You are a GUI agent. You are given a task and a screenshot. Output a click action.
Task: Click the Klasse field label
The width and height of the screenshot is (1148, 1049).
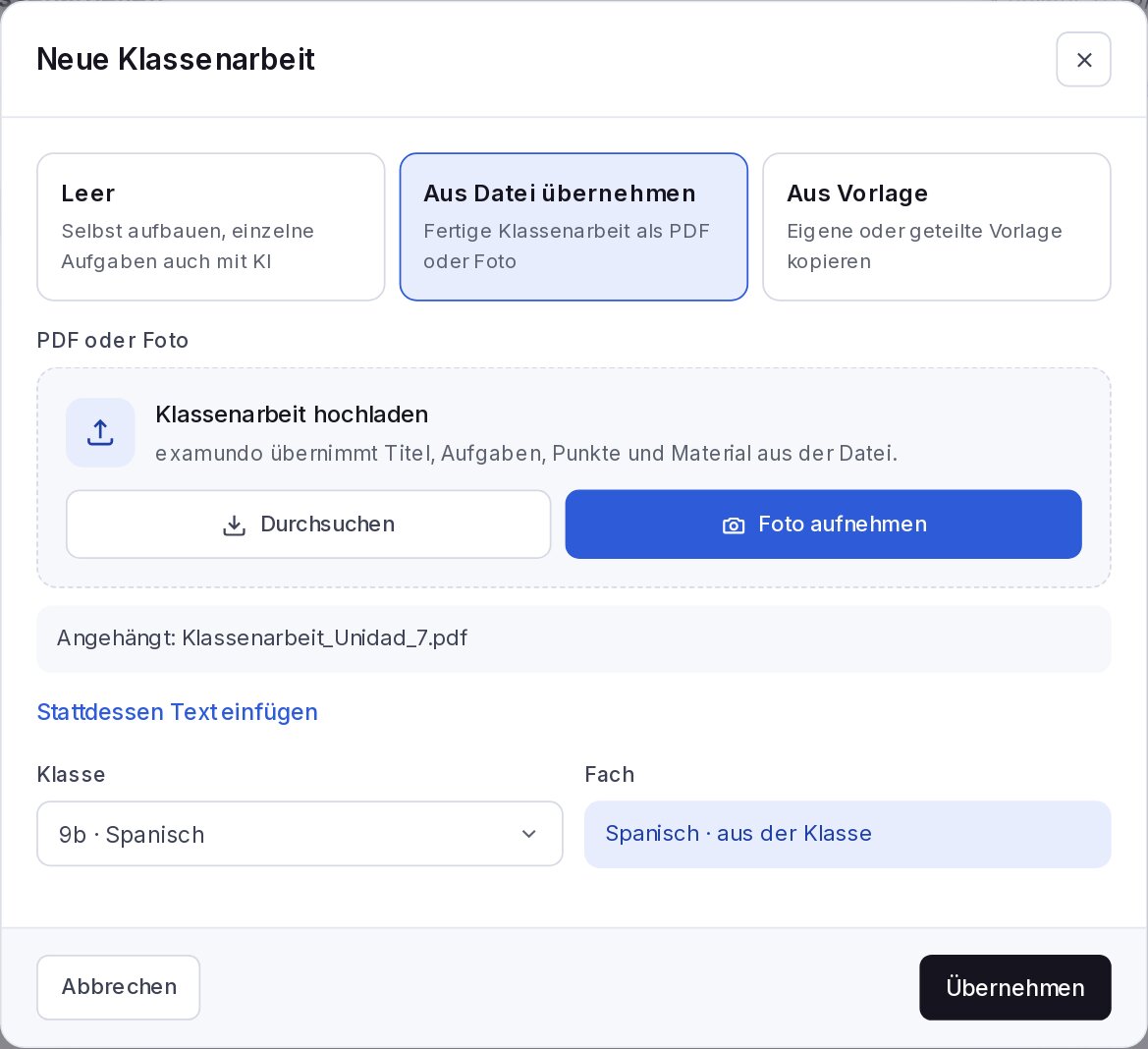pyautogui.click(x=71, y=775)
